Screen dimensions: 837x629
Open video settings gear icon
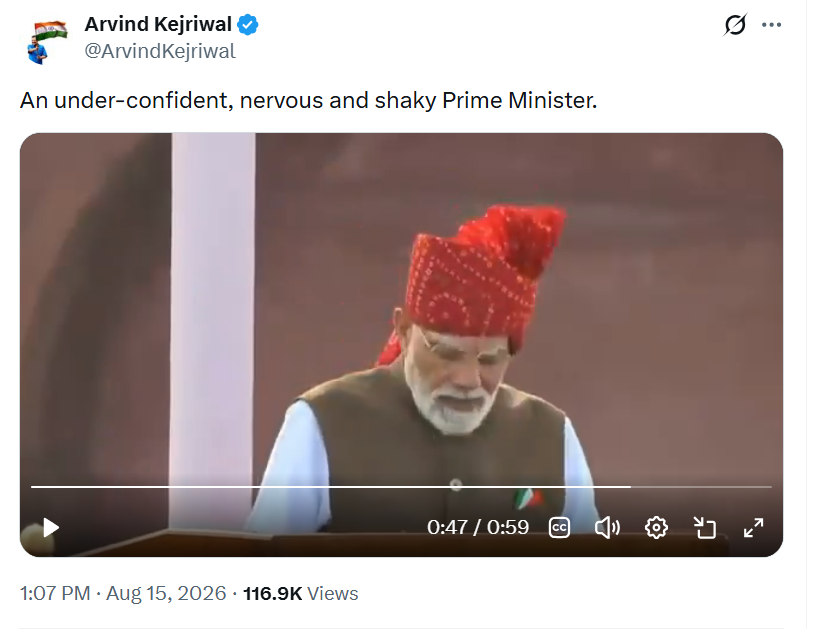[656, 528]
